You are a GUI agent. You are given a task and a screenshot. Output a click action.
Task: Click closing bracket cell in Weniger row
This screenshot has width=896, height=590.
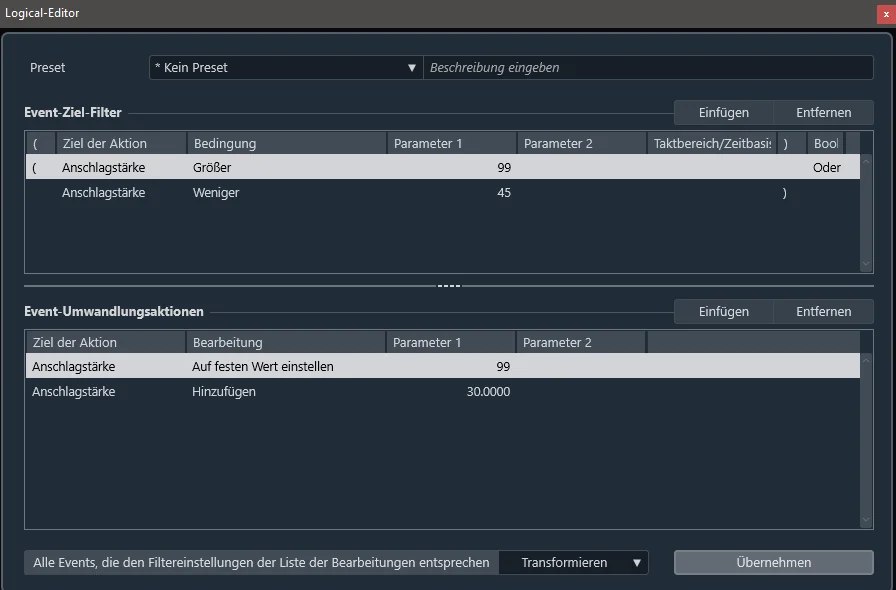[x=792, y=193]
